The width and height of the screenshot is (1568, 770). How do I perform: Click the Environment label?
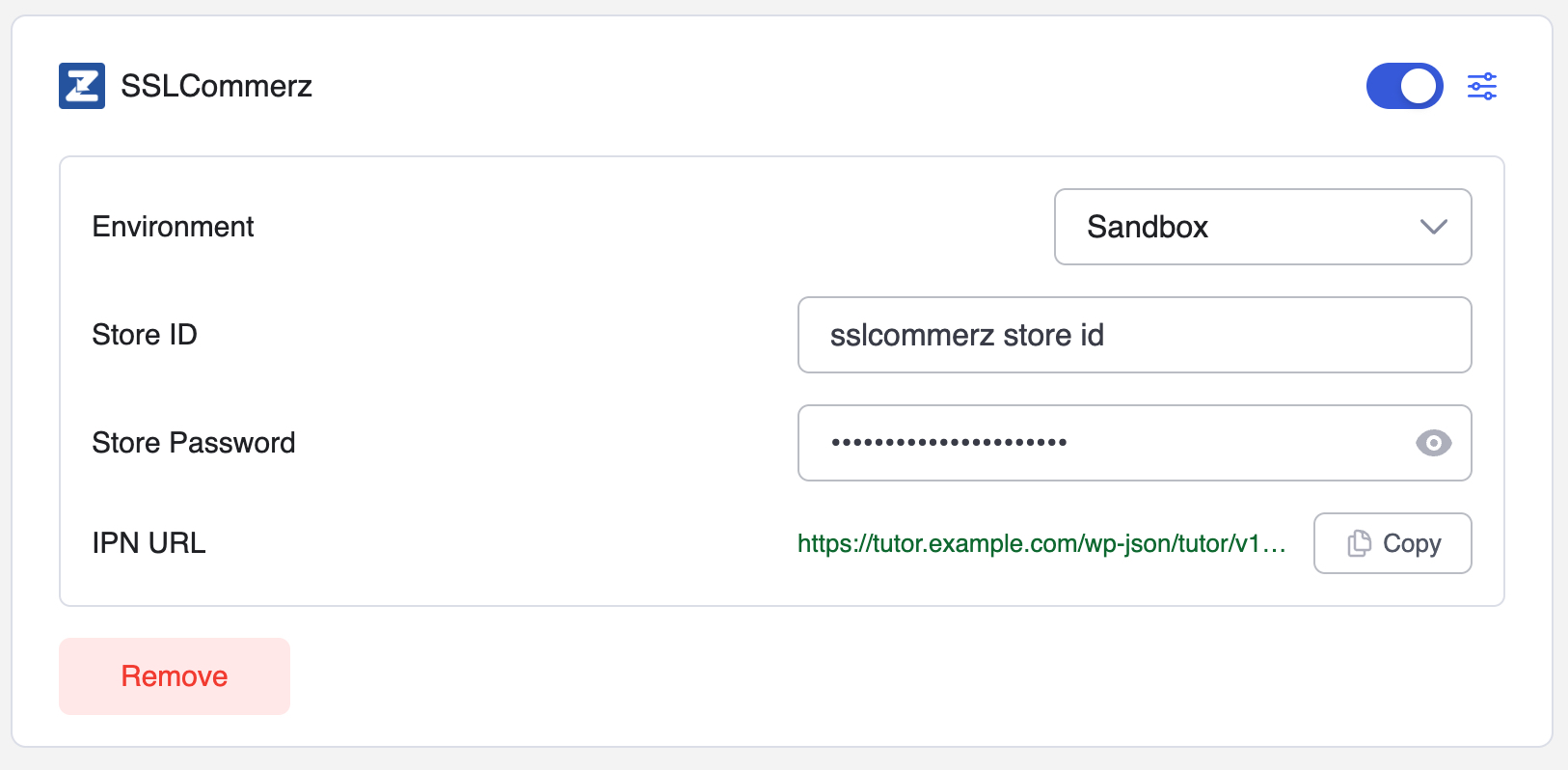coord(173,227)
